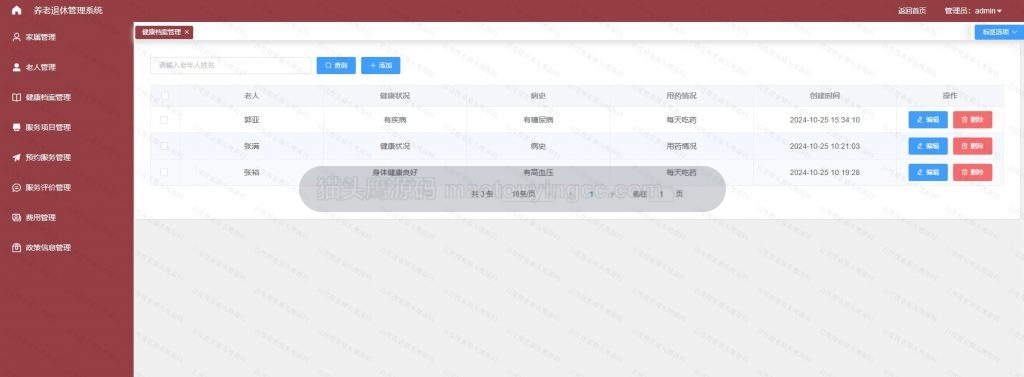Click the 用药情况 column header
1024x377 pixels.
(681, 96)
